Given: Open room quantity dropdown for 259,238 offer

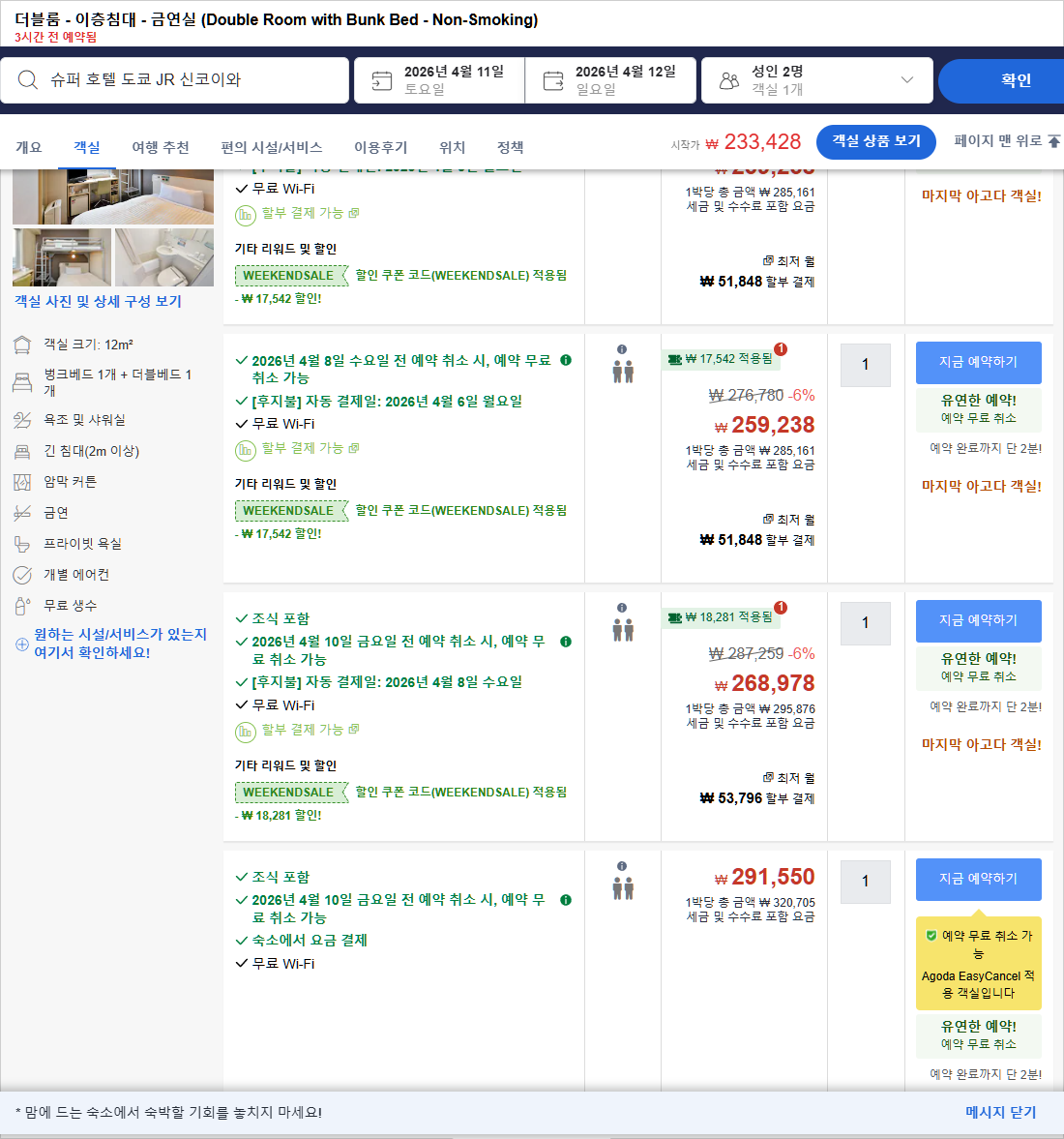Looking at the screenshot, I should 865,365.
